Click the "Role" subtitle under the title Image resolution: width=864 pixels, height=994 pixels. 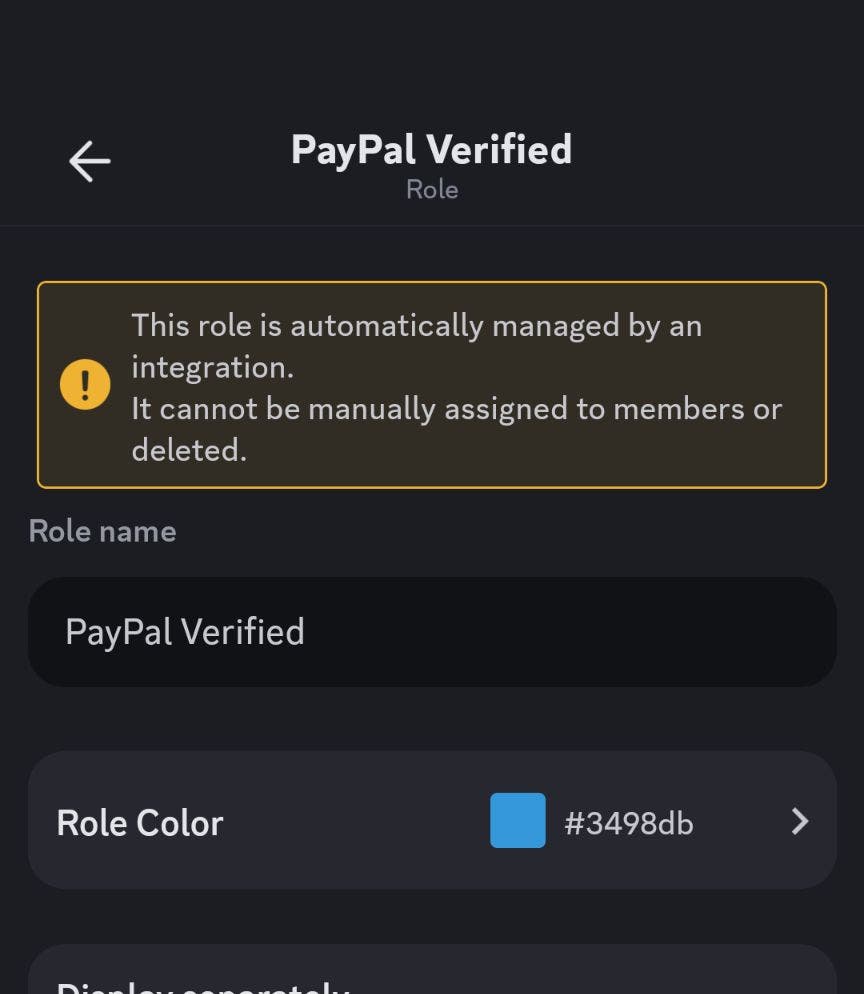point(432,189)
